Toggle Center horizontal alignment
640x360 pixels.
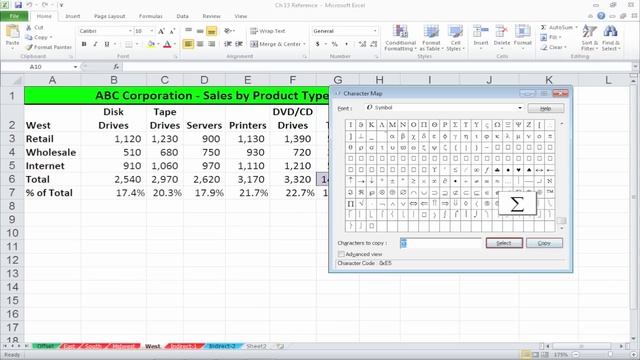[x=200, y=44]
